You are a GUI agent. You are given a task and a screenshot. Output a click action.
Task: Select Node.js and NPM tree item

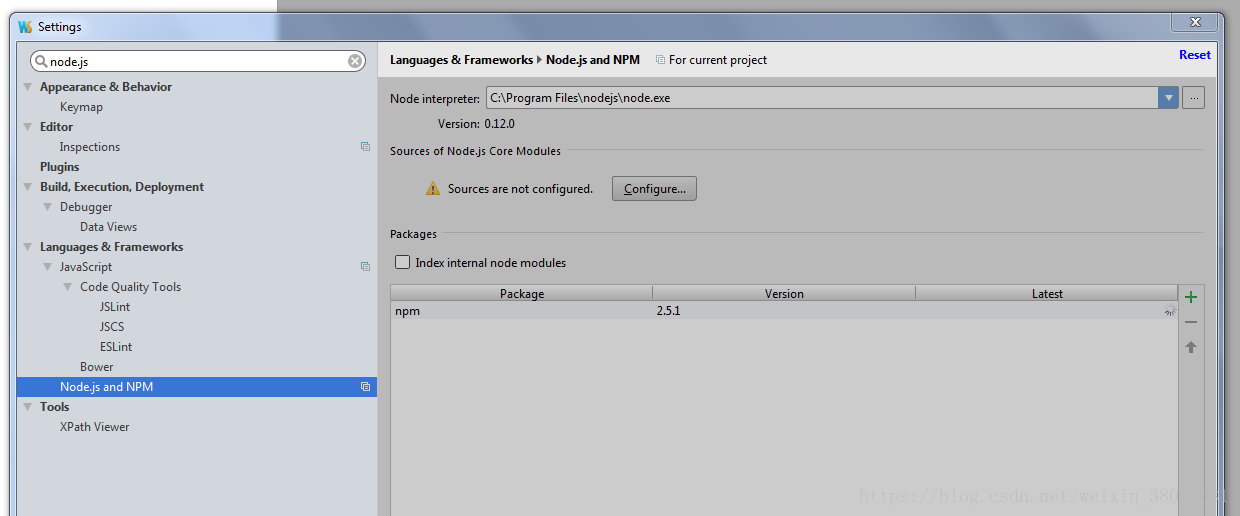(x=197, y=387)
